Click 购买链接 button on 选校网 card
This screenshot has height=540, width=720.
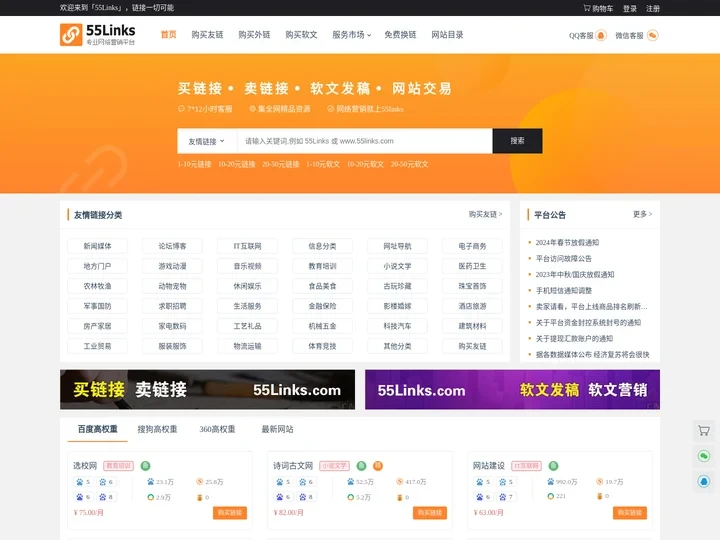click(x=230, y=512)
